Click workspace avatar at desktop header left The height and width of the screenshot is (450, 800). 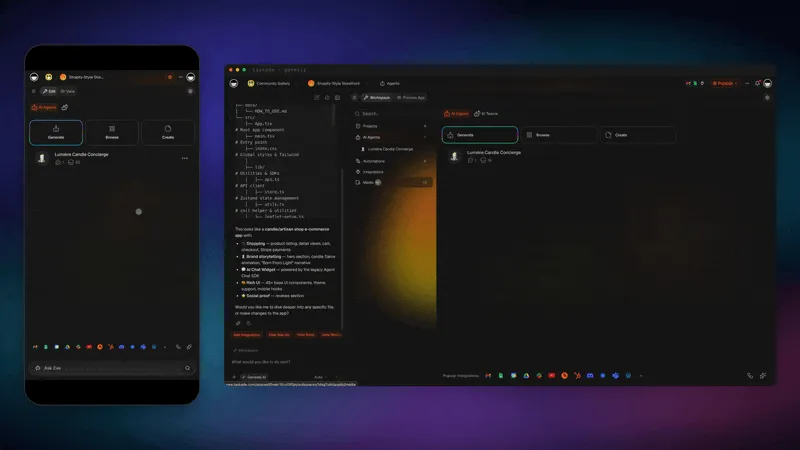[234, 83]
